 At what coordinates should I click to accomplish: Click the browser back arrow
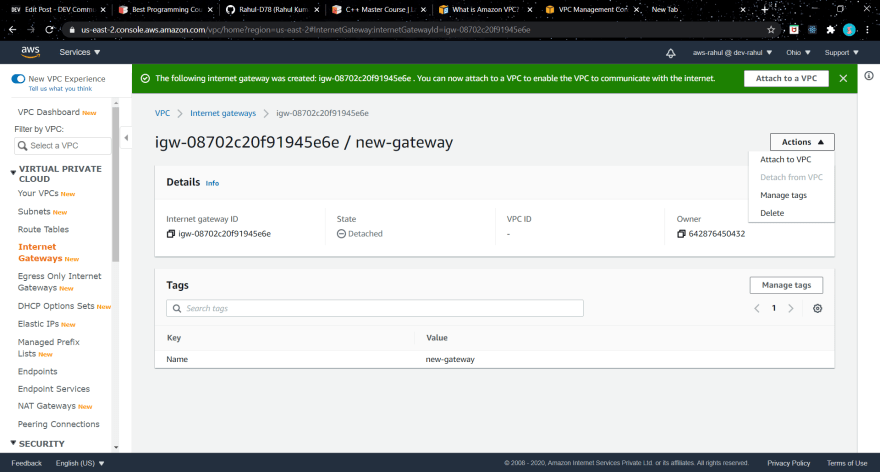[12, 30]
